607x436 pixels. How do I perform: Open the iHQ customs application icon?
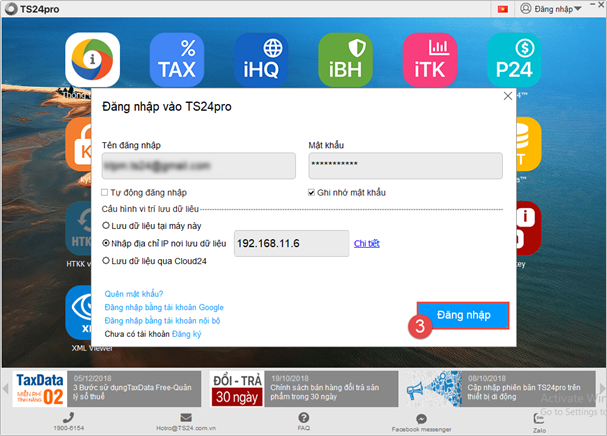[x=261, y=60]
